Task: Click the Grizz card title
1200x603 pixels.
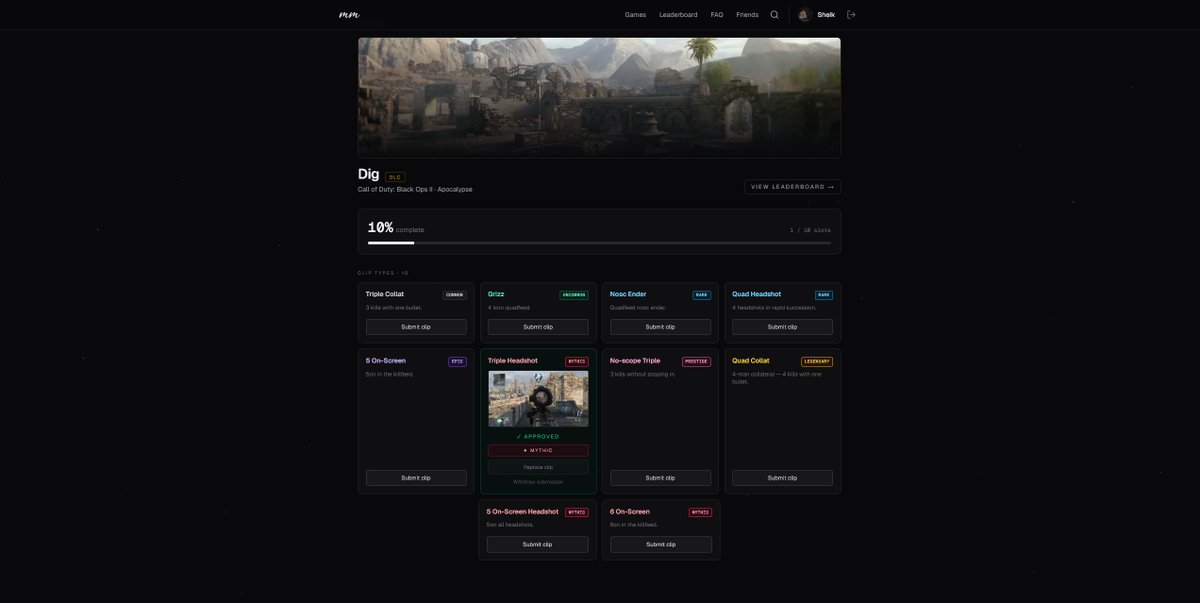Action: 496,294
